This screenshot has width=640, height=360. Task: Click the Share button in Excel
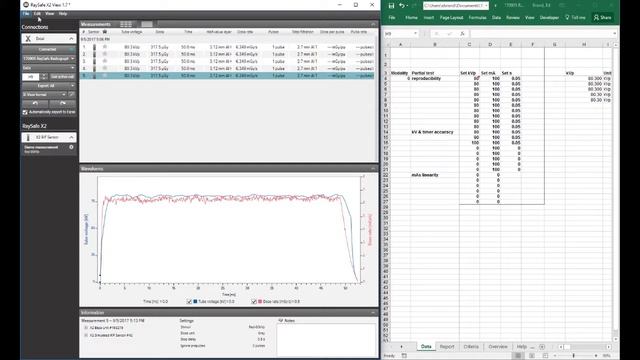click(602, 18)
